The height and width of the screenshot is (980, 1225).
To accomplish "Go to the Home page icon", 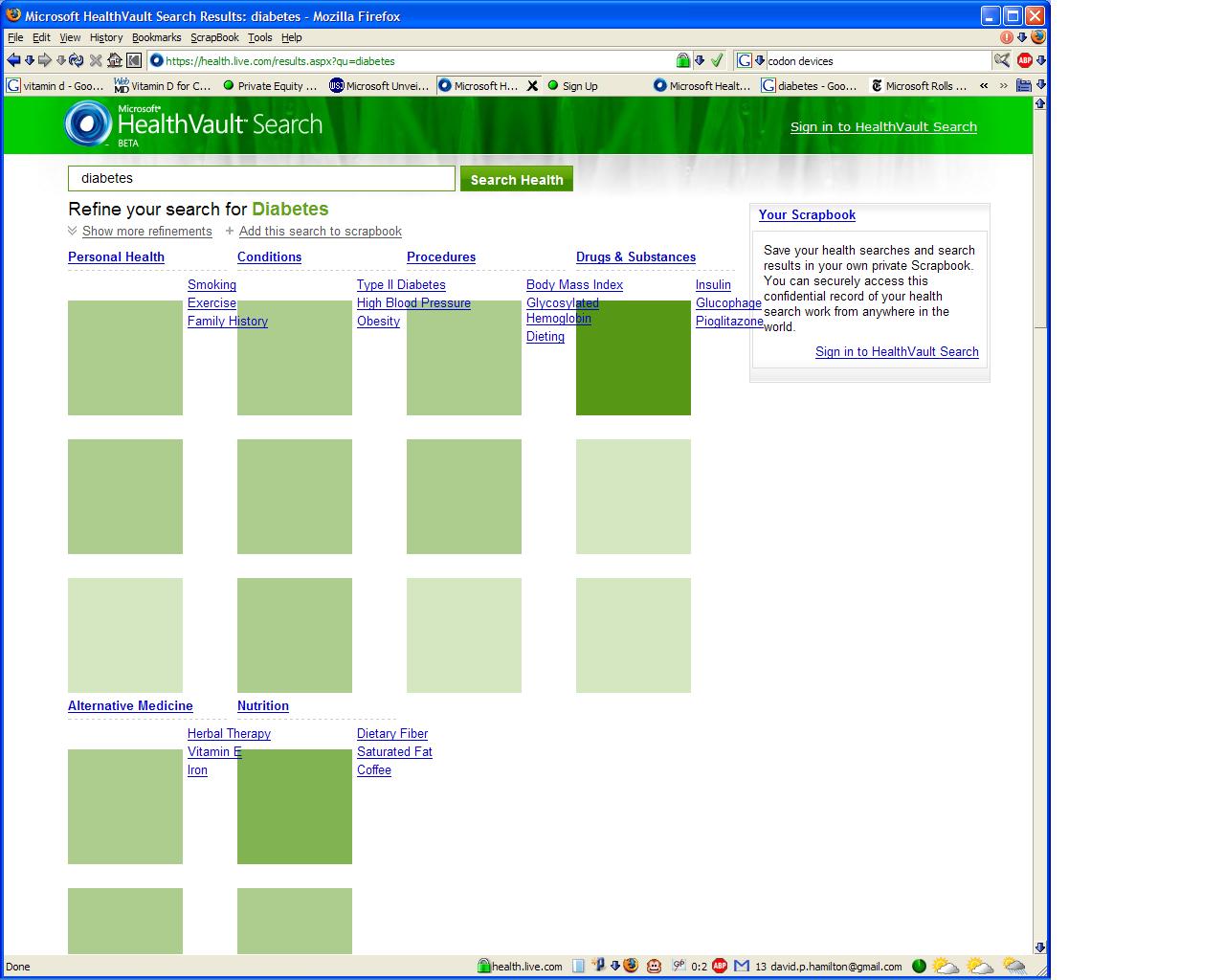I will click(x=115, y=60).
